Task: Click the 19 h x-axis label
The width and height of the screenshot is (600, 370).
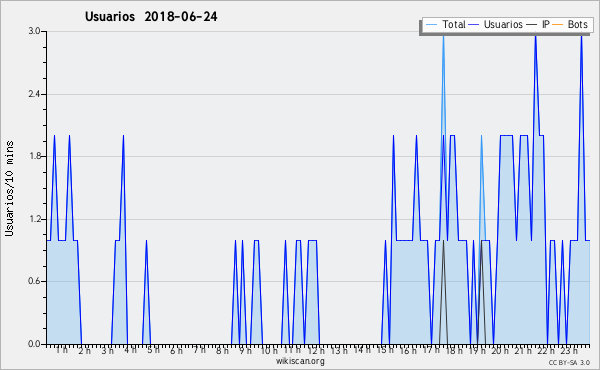Action: click(x=477, y=350)
